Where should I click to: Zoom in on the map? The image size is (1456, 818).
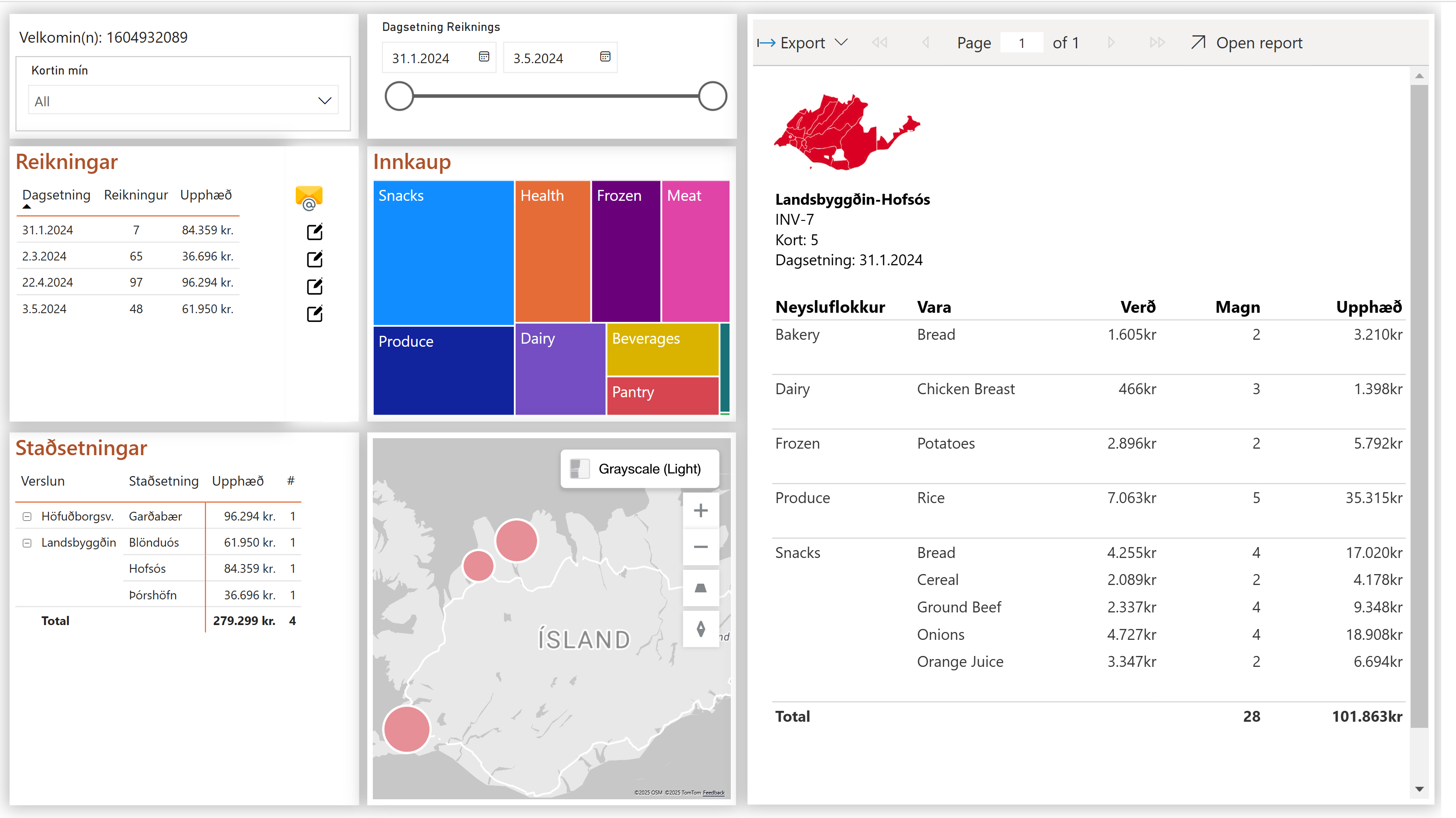700,510
